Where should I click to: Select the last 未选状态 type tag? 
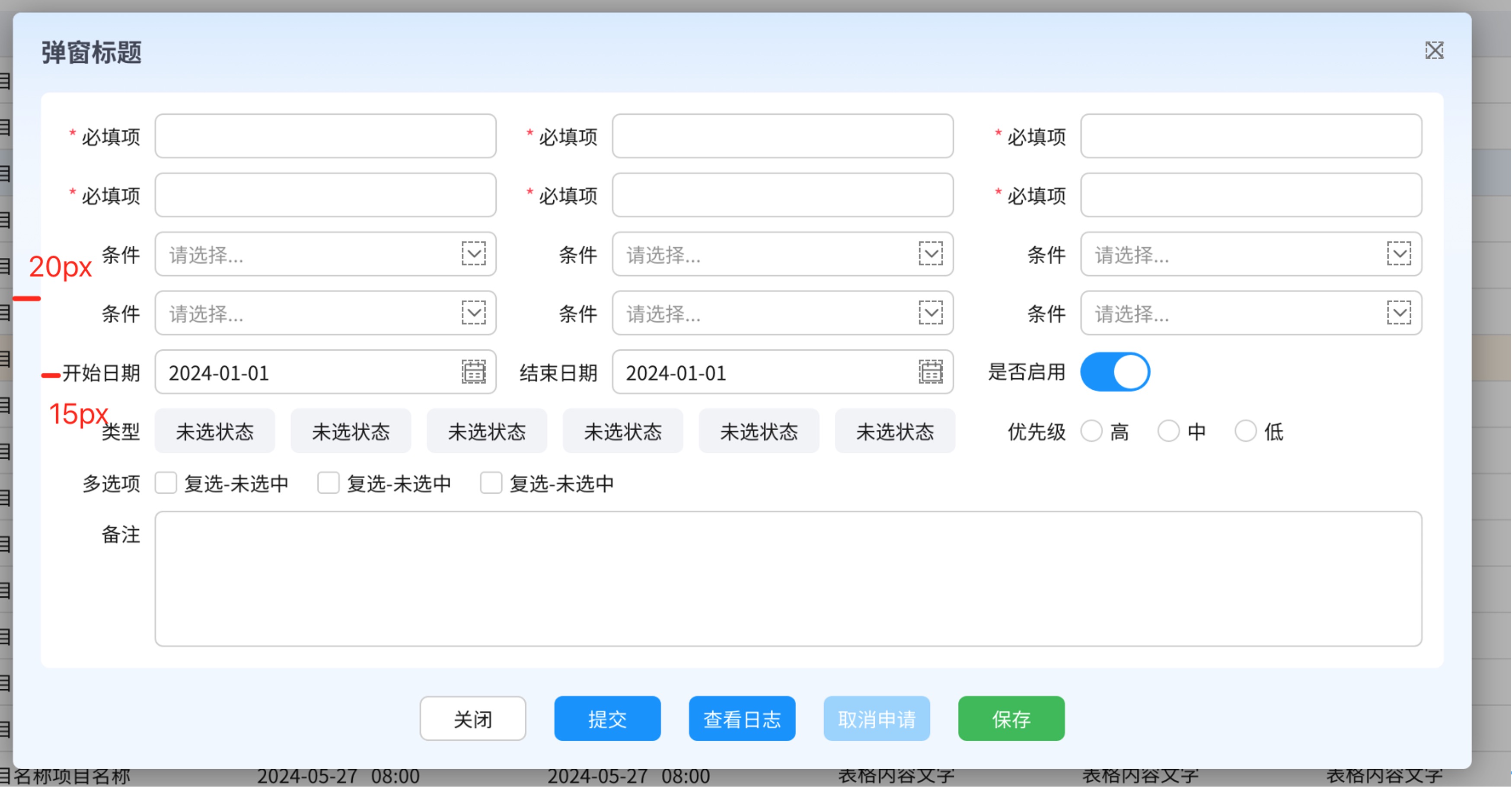[894, 432]
